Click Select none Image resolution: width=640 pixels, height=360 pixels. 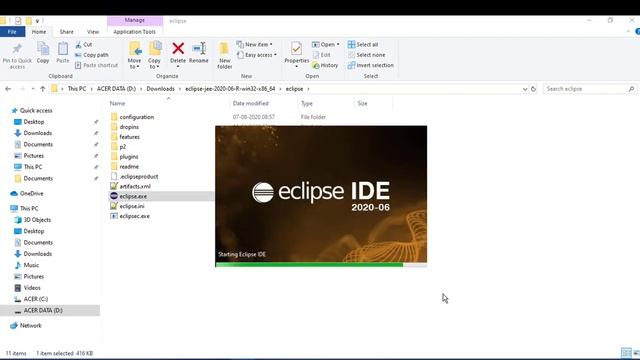(366, 55)
